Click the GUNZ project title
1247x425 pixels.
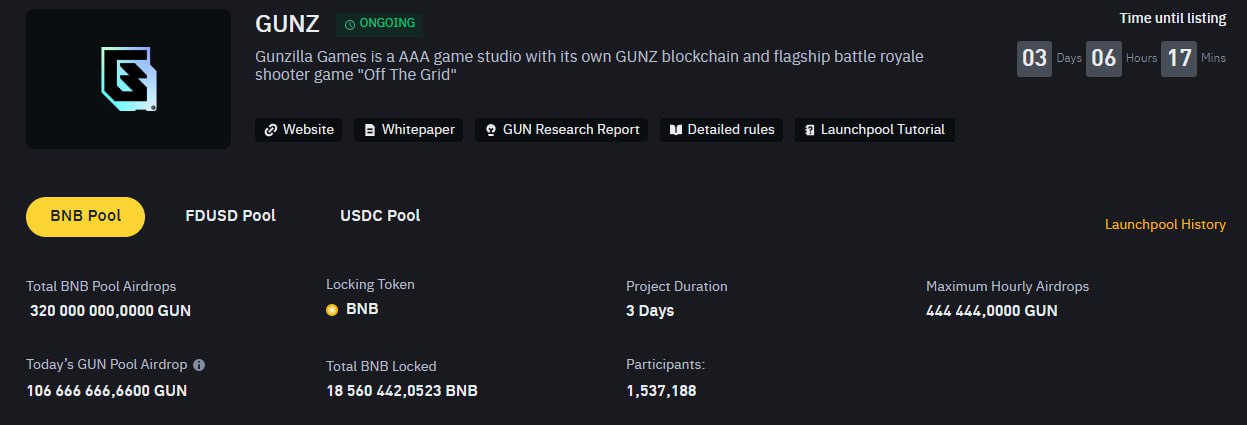(287, 24)
